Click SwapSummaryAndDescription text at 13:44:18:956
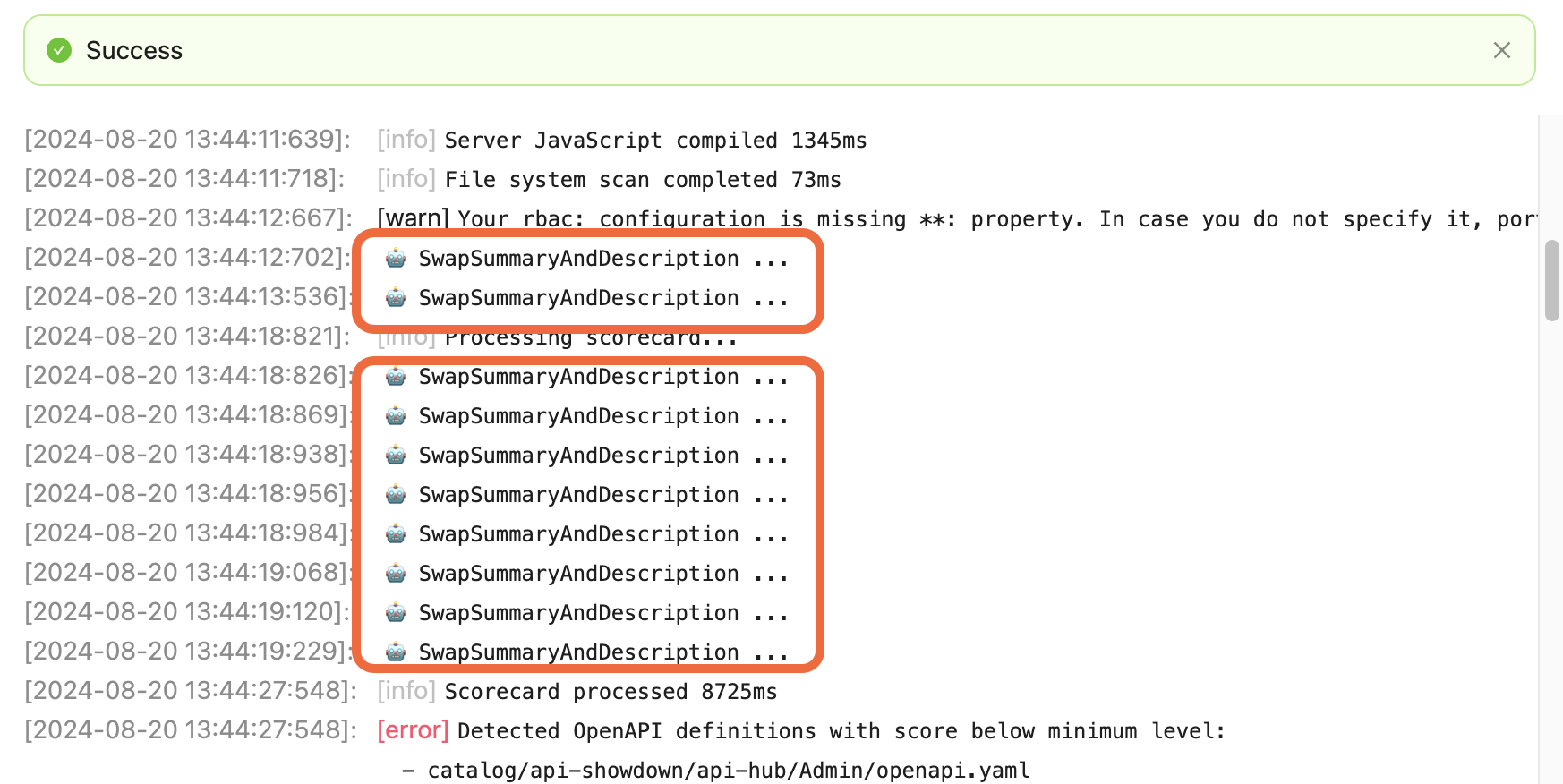This screenshot has height=784, width=1563. pos(579,495)
